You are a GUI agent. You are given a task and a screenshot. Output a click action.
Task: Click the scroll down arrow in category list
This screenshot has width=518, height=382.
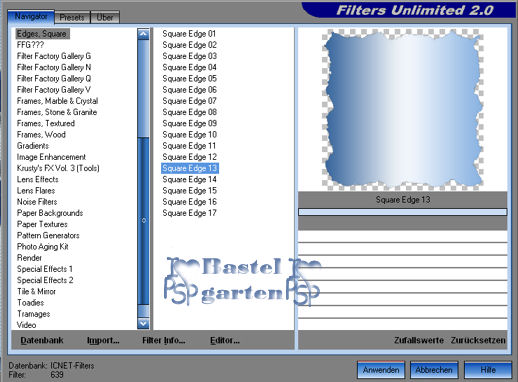click(143, 323)
